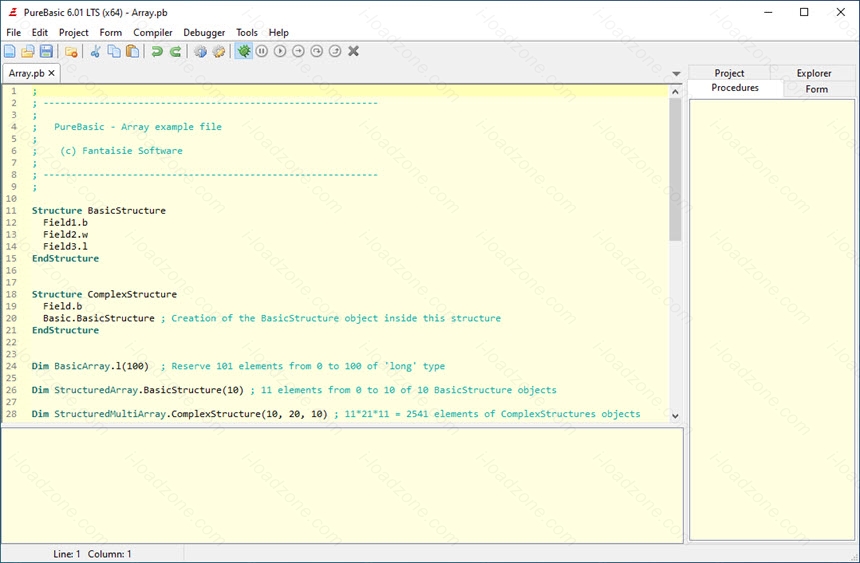Screen dimensions: 860x563
Task: Click '(c) Fantaisie Software' comment
Action: tap(121, 151)
